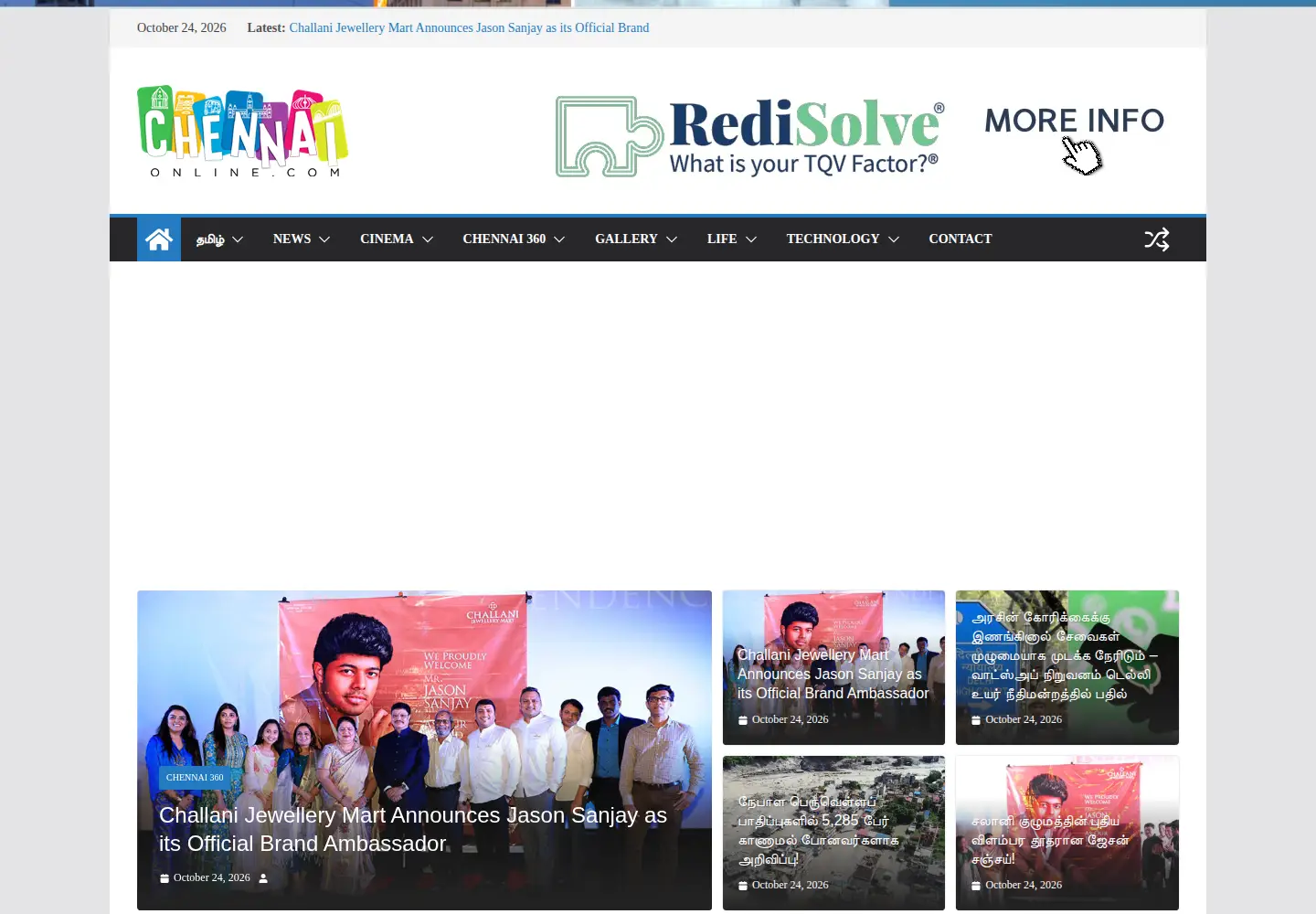Go to the Home icon in navbar
This screenshot has height=914, width=1316.
pos(159,239)
